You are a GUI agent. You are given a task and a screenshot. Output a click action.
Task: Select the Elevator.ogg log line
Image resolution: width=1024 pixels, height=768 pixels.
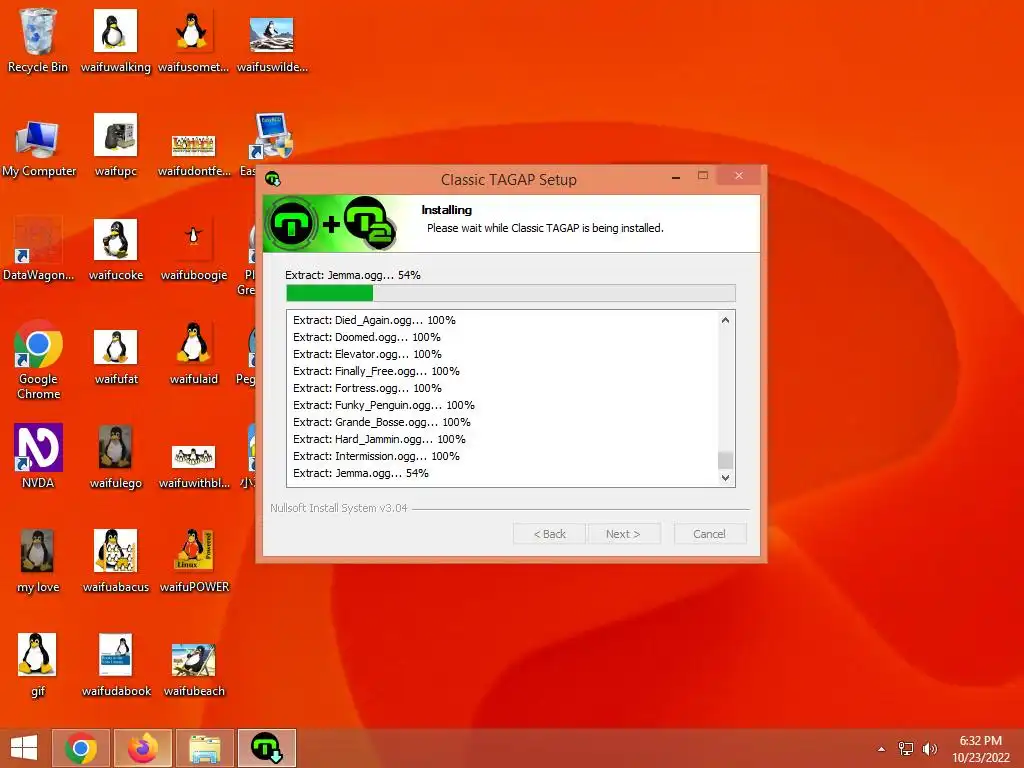pyautogui.click(x=367, y=354)
